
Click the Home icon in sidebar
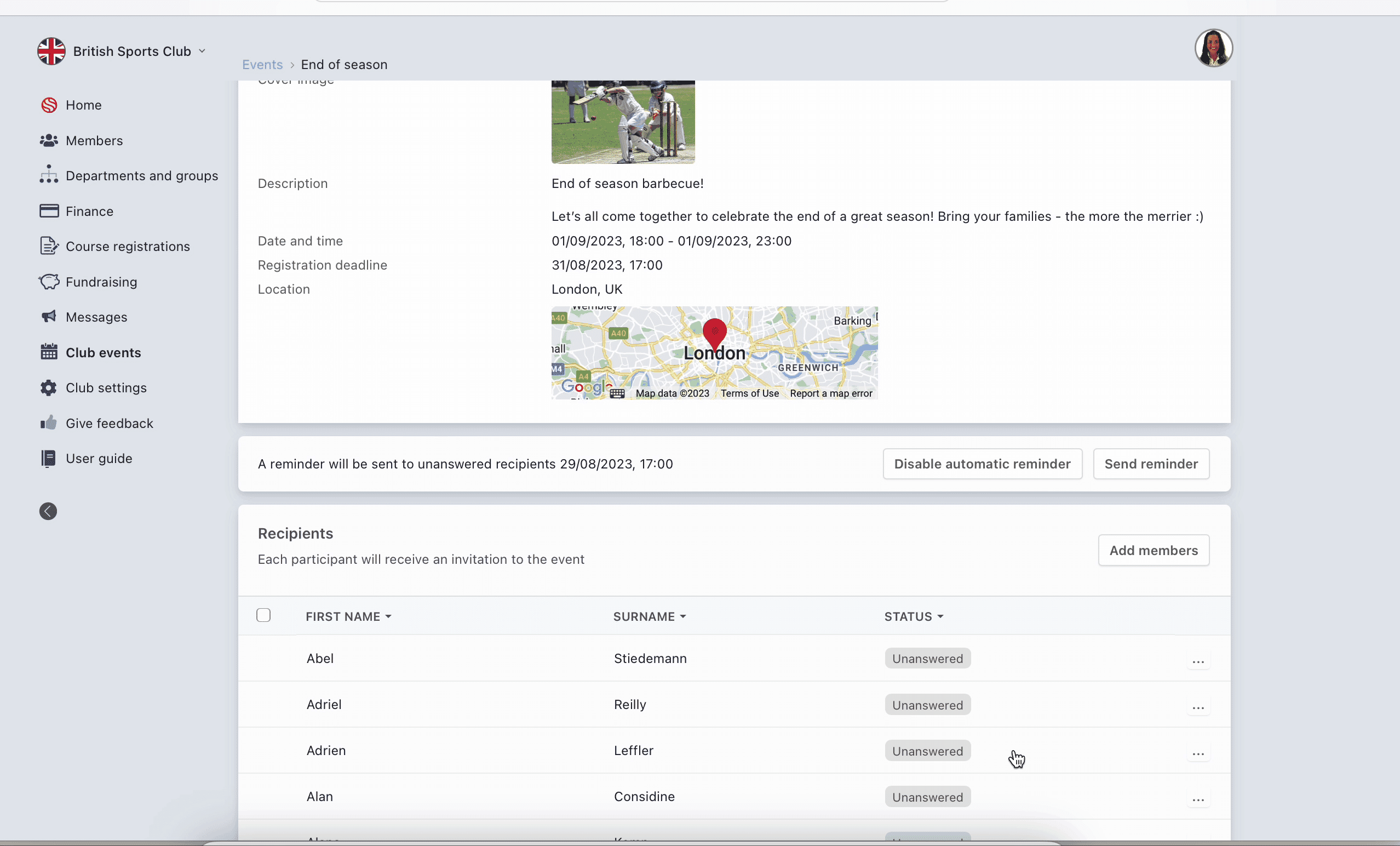click(x=49, y=105)
